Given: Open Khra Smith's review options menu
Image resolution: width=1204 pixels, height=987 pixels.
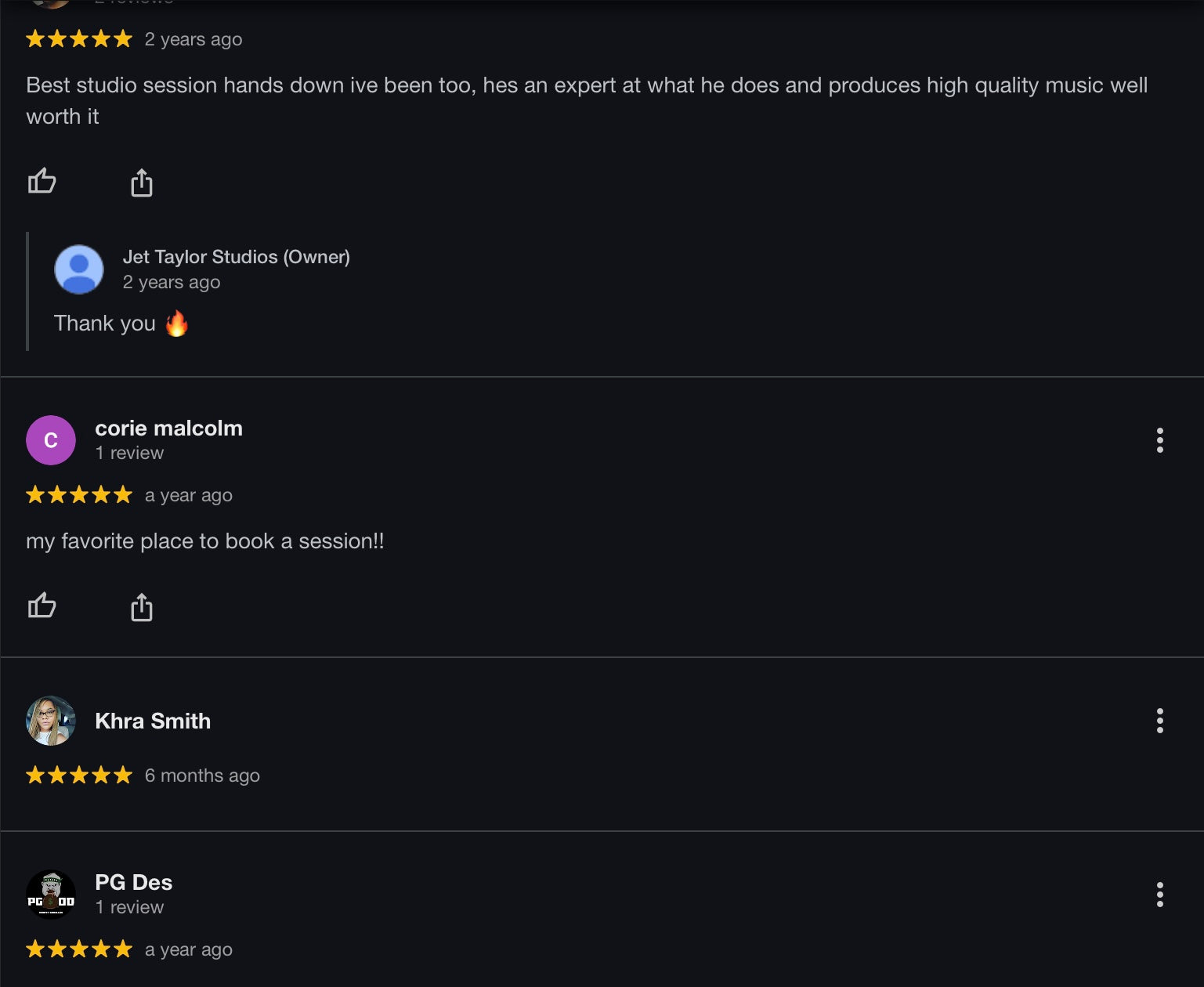Looking at the screenshot, I should [1159, 721].
